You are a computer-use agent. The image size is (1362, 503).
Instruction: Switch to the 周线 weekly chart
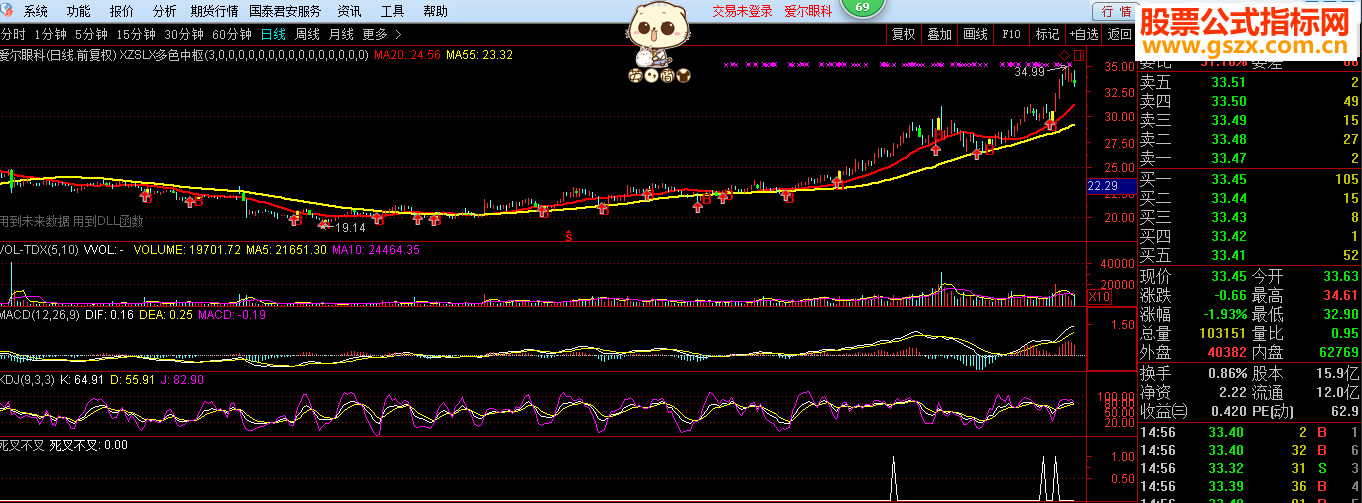pyautogui.click(x=307, y=34)
